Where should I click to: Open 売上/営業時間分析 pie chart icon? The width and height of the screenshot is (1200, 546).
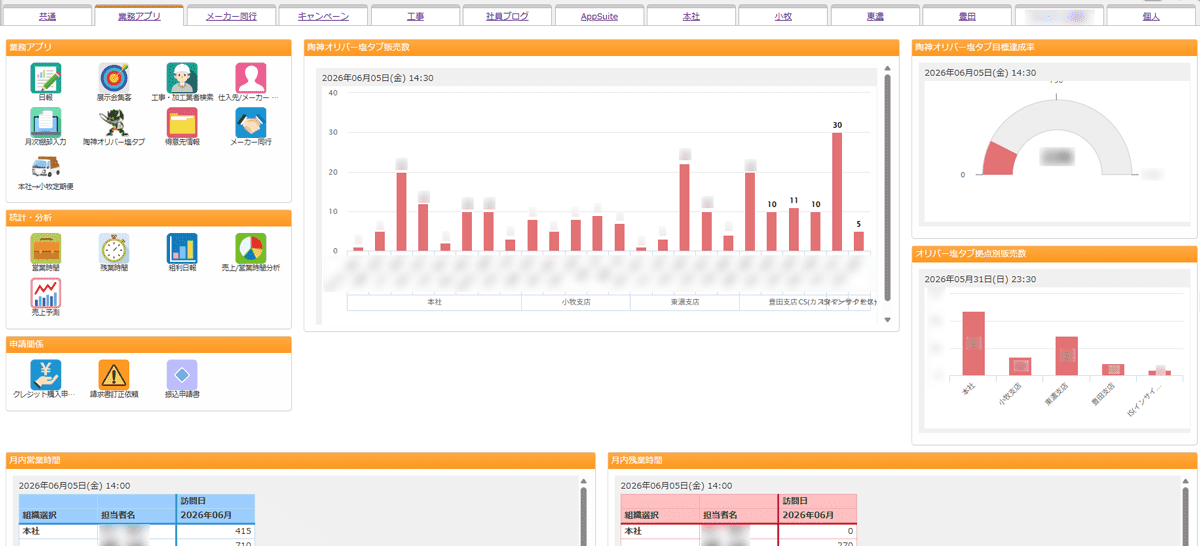point(251,248)
